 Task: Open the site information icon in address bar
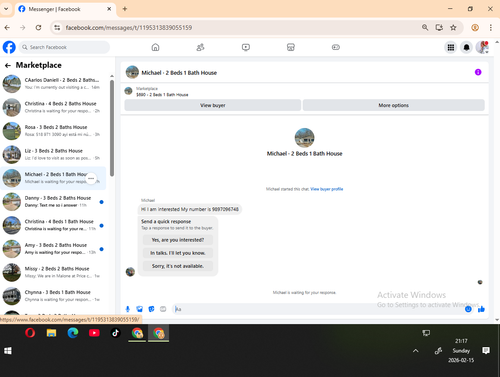click(x=57, y=28)
